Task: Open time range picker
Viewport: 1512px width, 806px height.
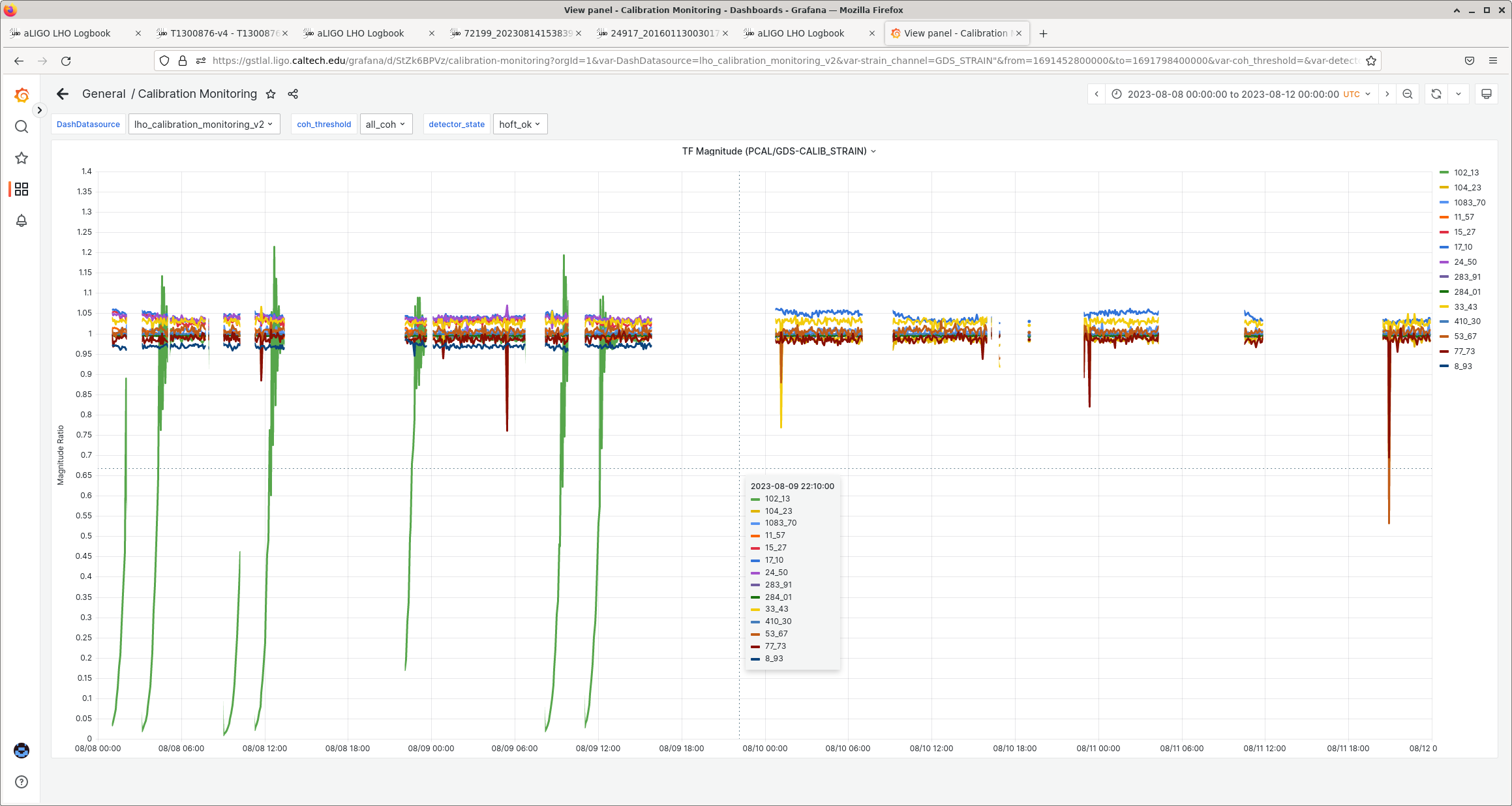Action: point(1242,94)
